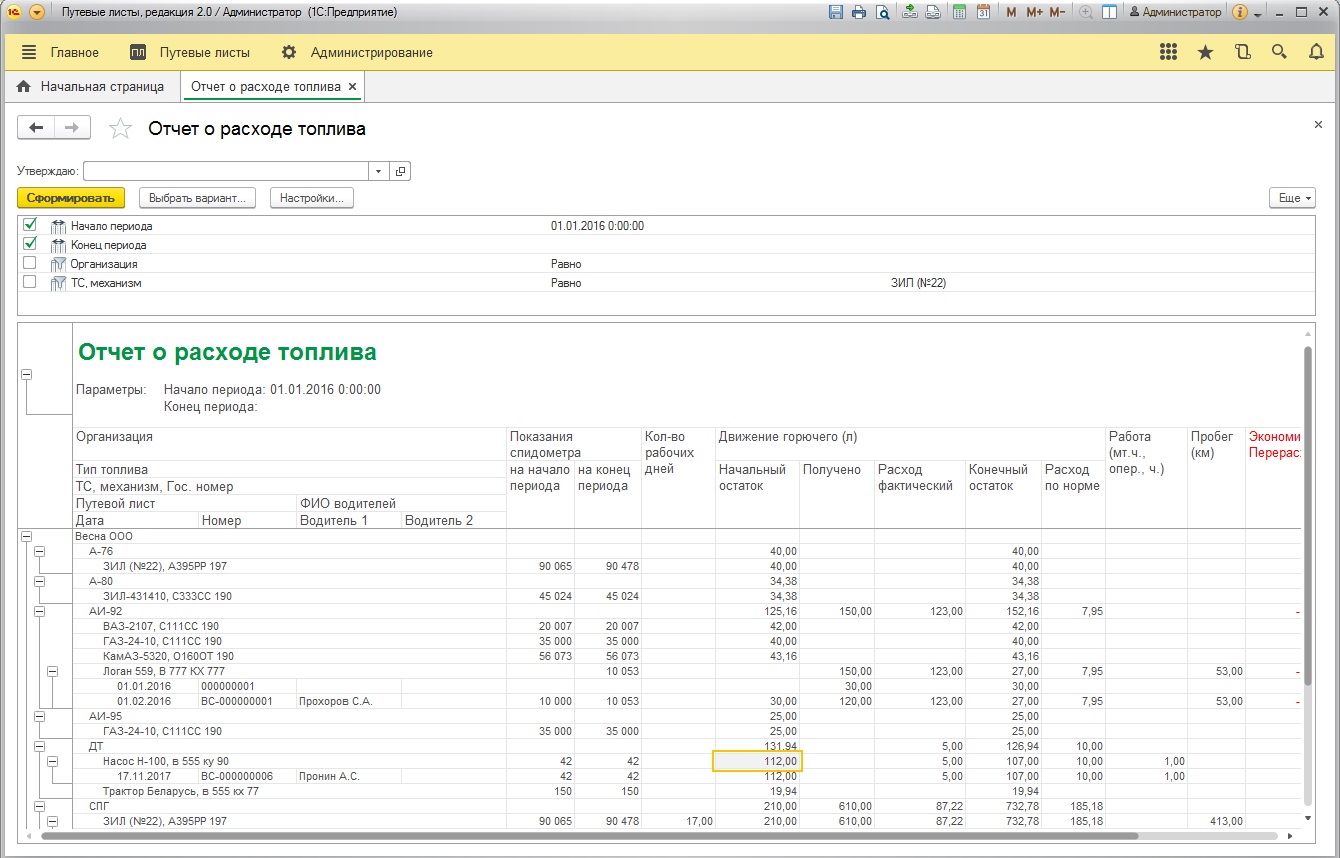
Task: Click the M- memory button
Action: coord(1058,12)
